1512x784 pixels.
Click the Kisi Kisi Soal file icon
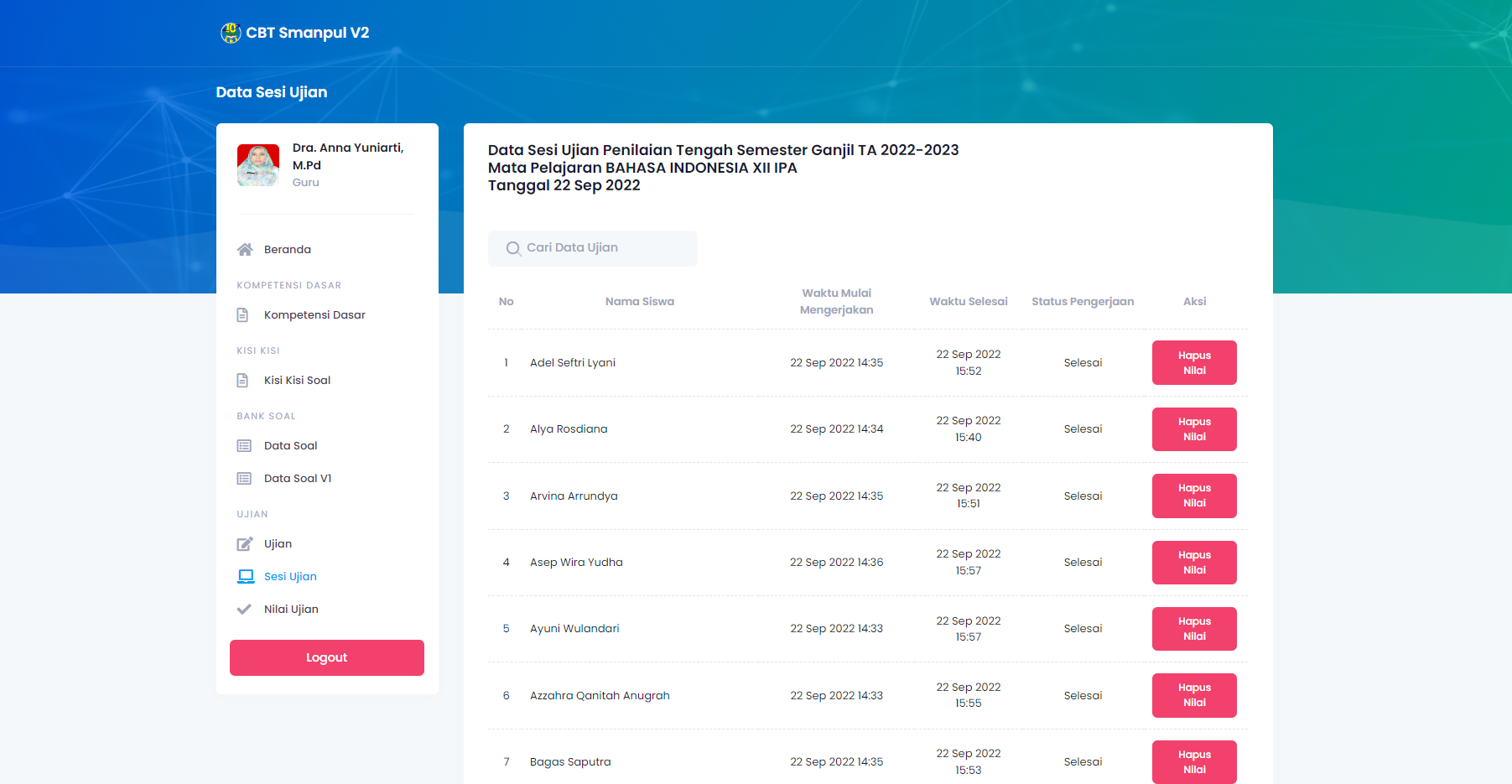pyautogui.click(x=242, y=381)
